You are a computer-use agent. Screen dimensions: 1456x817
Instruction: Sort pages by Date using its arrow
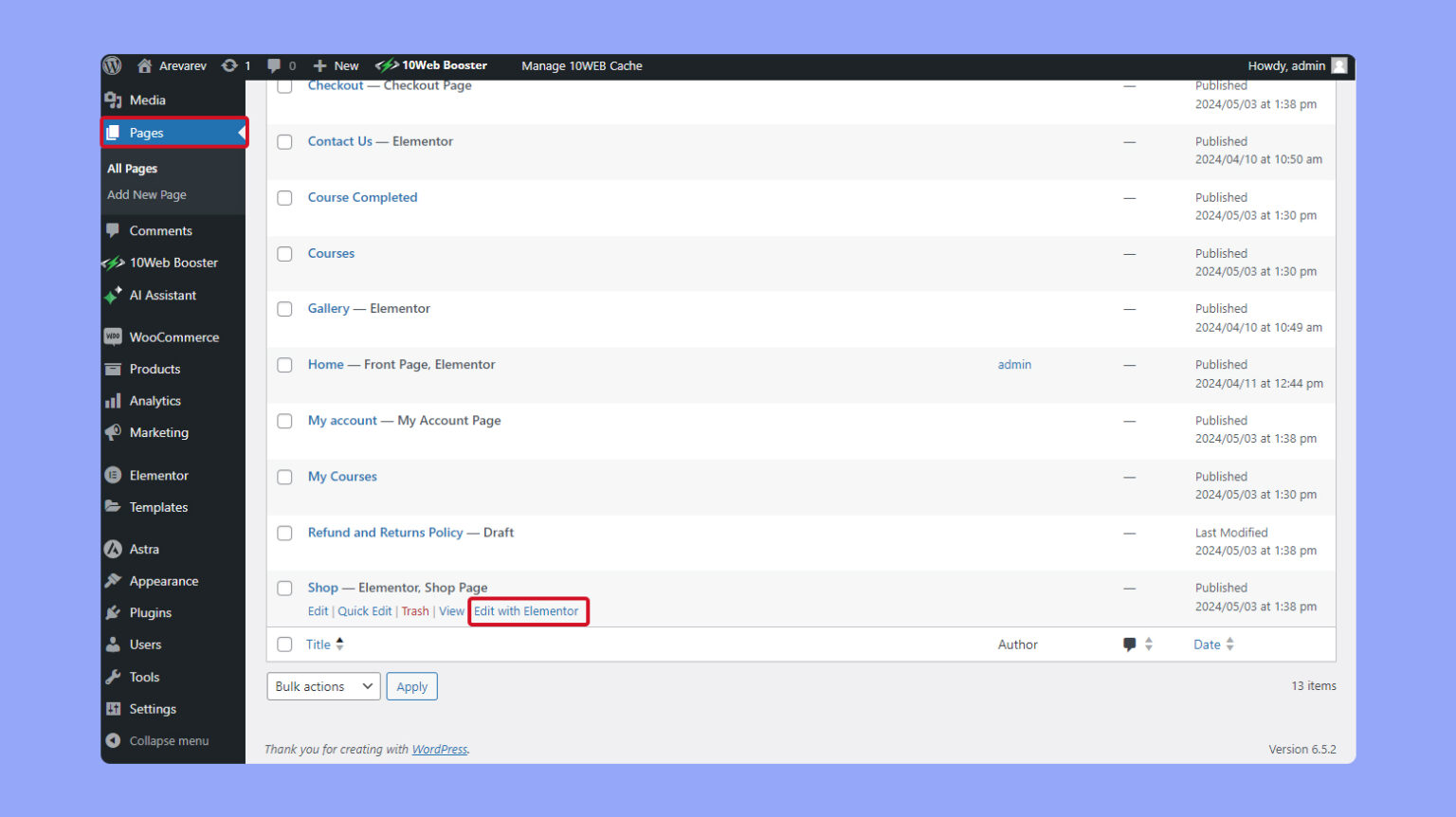(x=1229, y=644)
